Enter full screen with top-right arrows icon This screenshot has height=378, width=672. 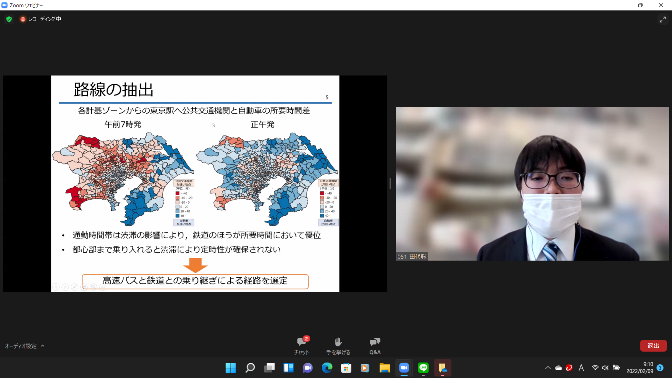point(663,19)
